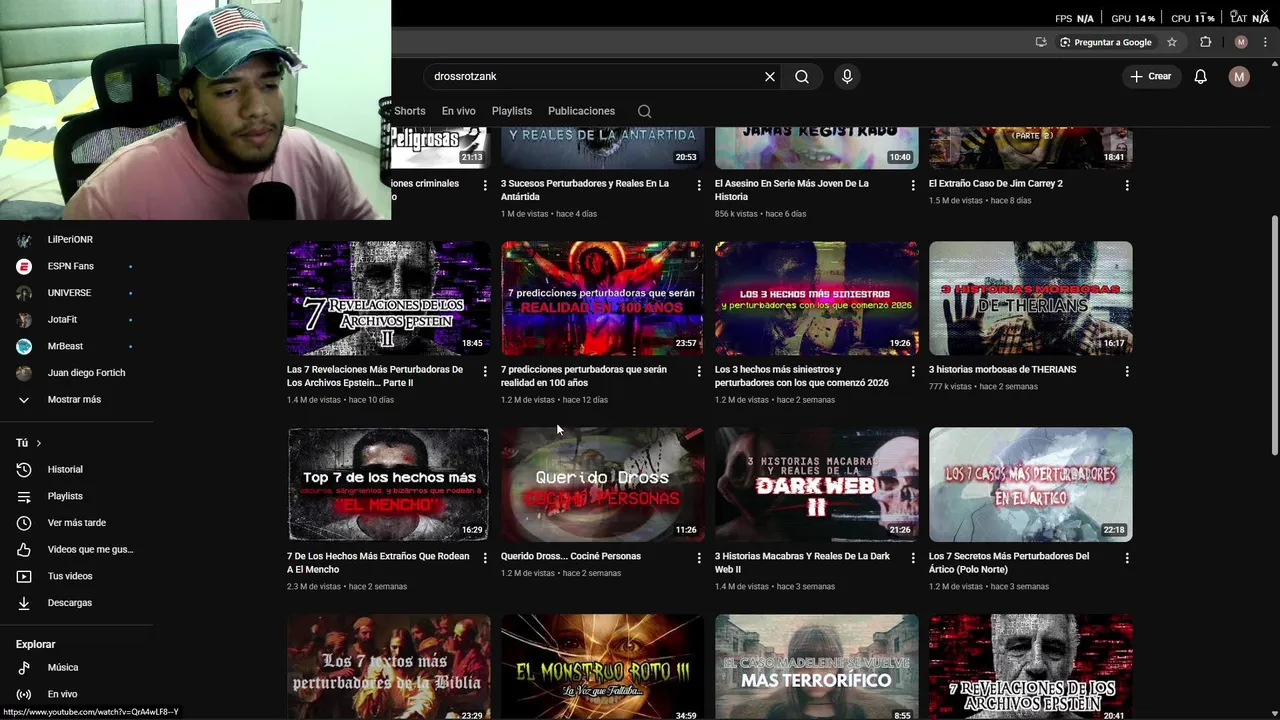Play Los 7 textos perturbadores de la Biblia thumbnail
The height and width of the screenshot is (720, 1280).
(x=388, y=667)
